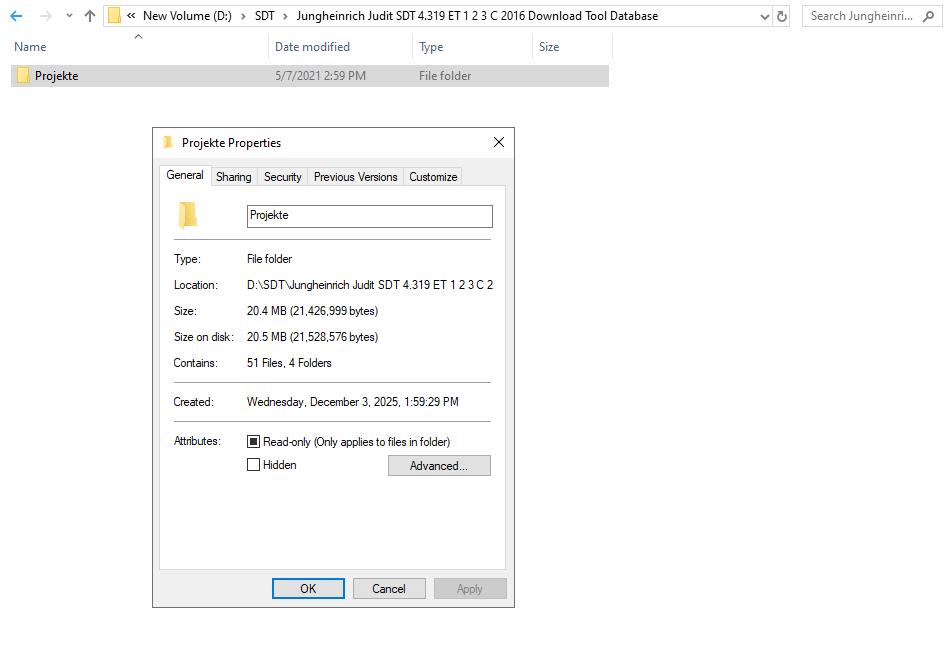Click the 20.4 MB size value

tap(312, 311)
